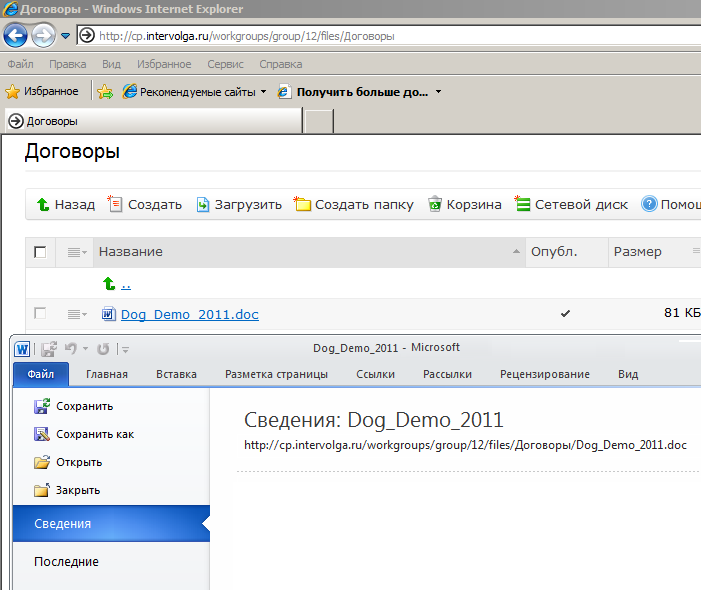Click the Название sort direction arrow
The width and height of the screenshot is (701, 590).
pyautogui.click(x=516, y=251)
